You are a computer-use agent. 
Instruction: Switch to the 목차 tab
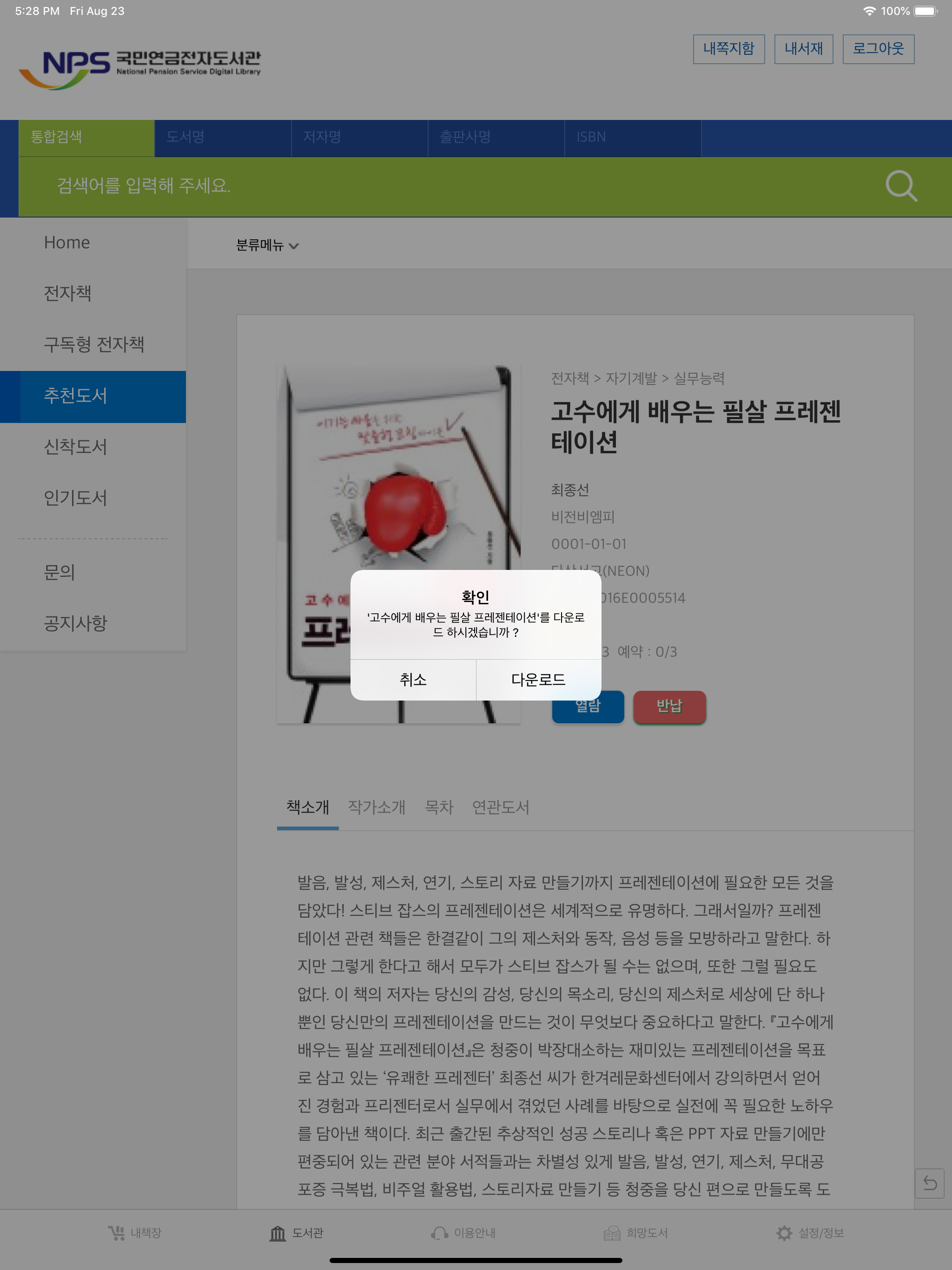point(439,807)
